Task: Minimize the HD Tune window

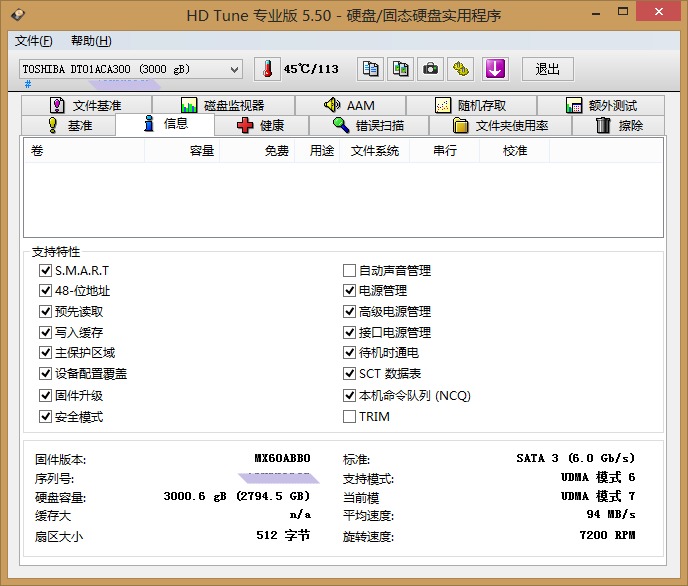Action: point(595,12)
